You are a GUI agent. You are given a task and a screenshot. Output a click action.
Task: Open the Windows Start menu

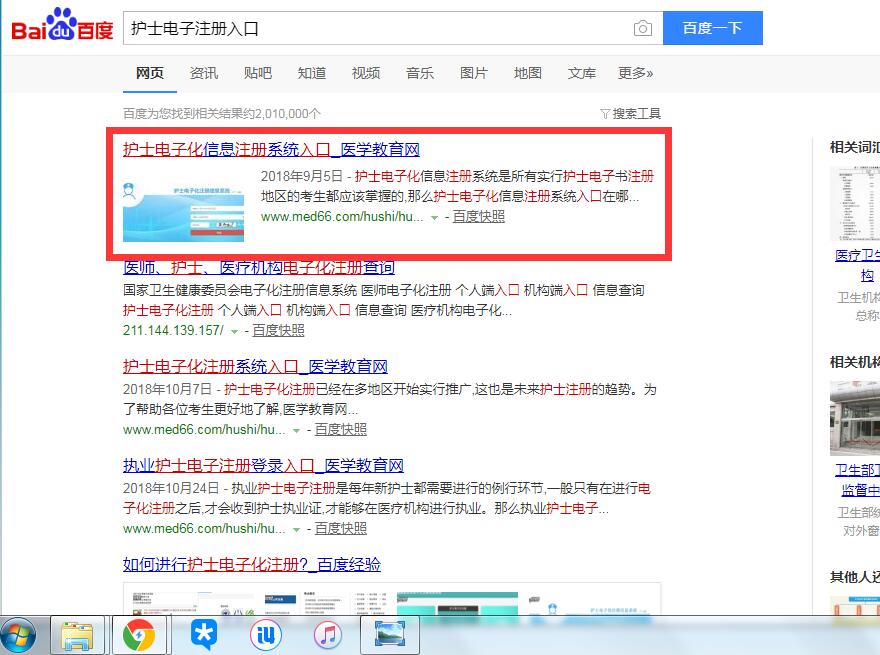click(x=20, y=634)
